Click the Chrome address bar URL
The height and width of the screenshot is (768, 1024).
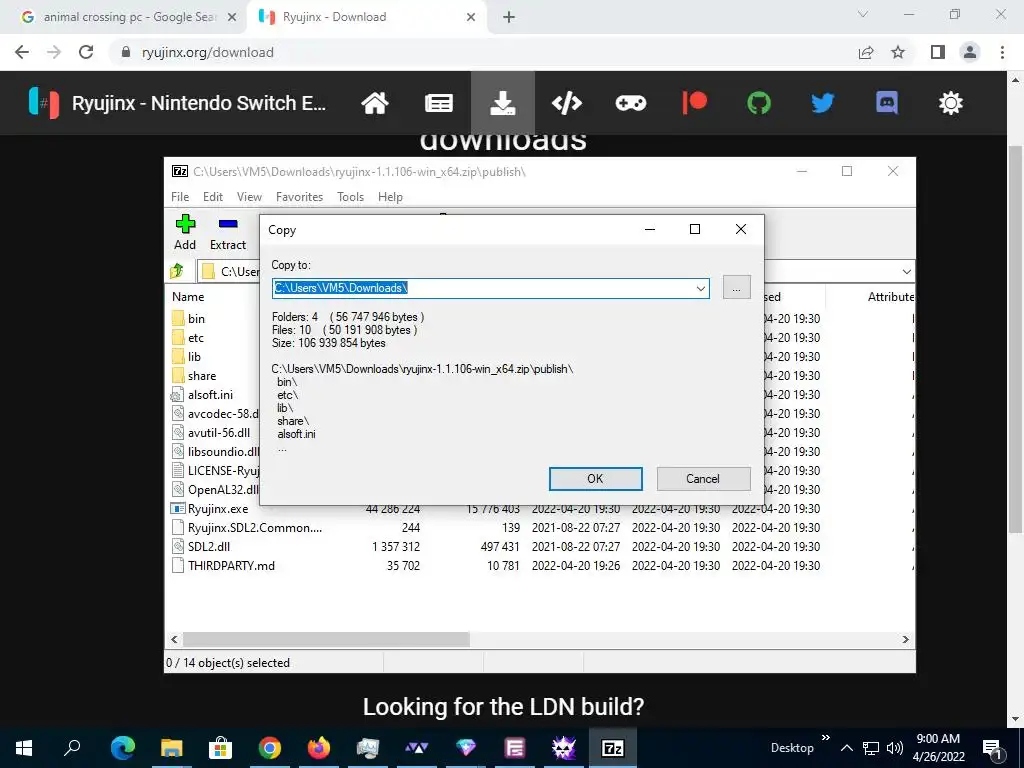(x=208, y=52)
